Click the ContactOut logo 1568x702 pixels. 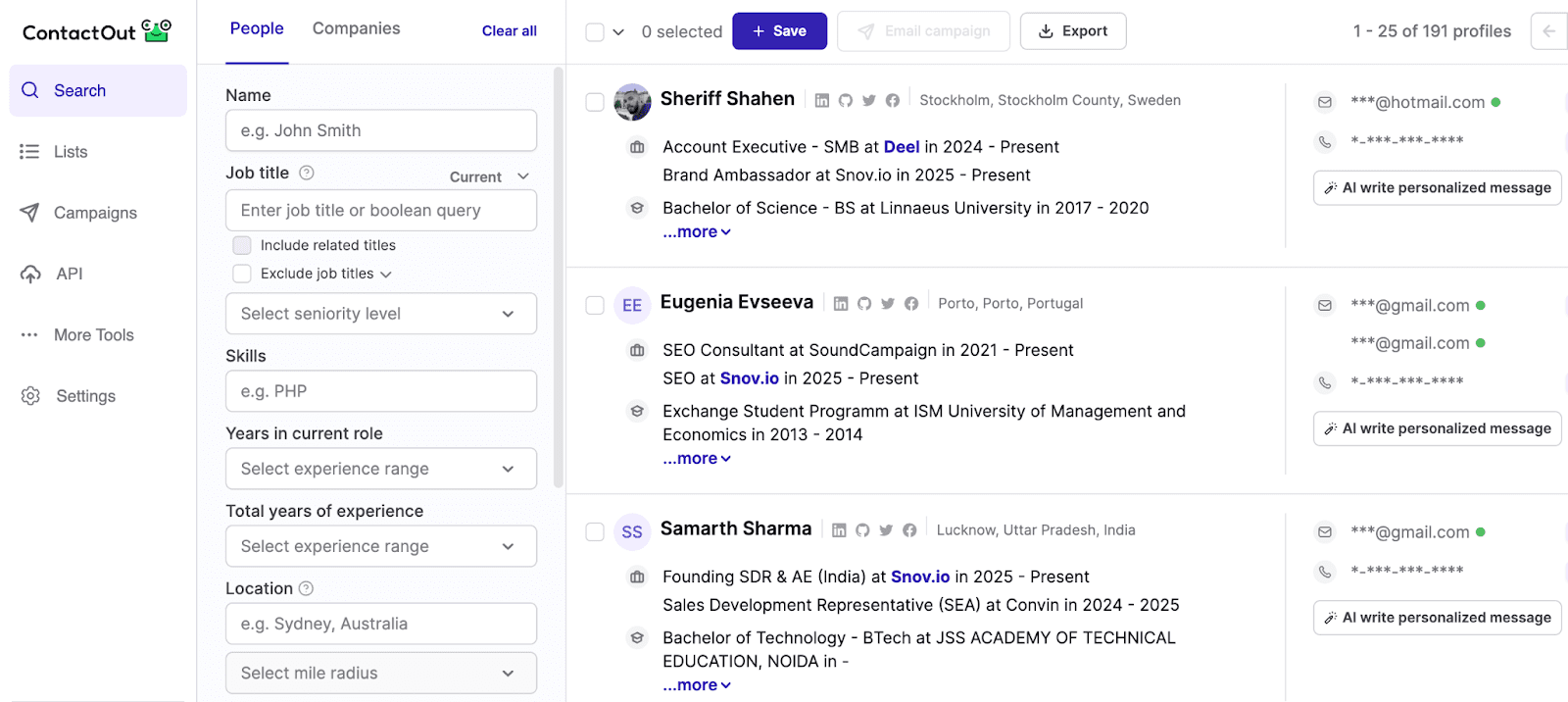[96, 31]
